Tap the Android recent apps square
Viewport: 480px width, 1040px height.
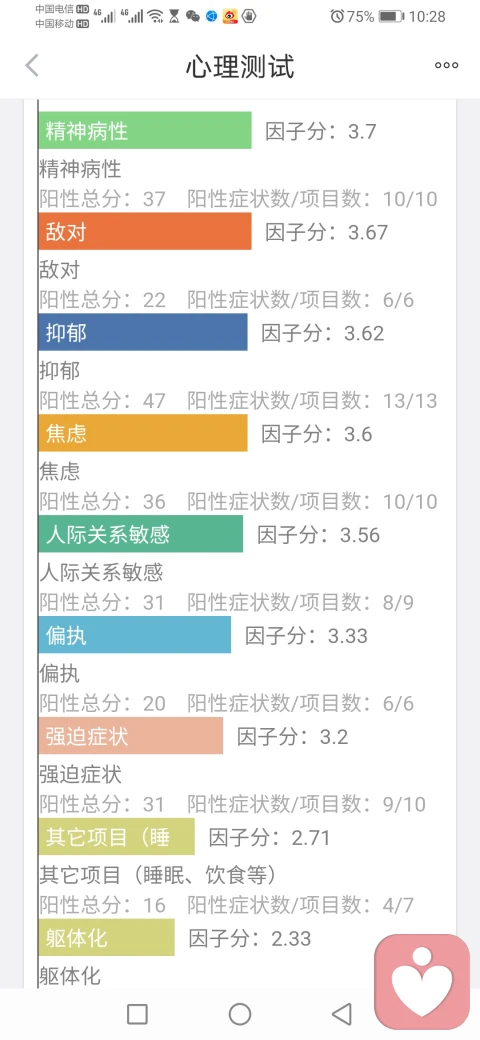(x=137, y=1013)
